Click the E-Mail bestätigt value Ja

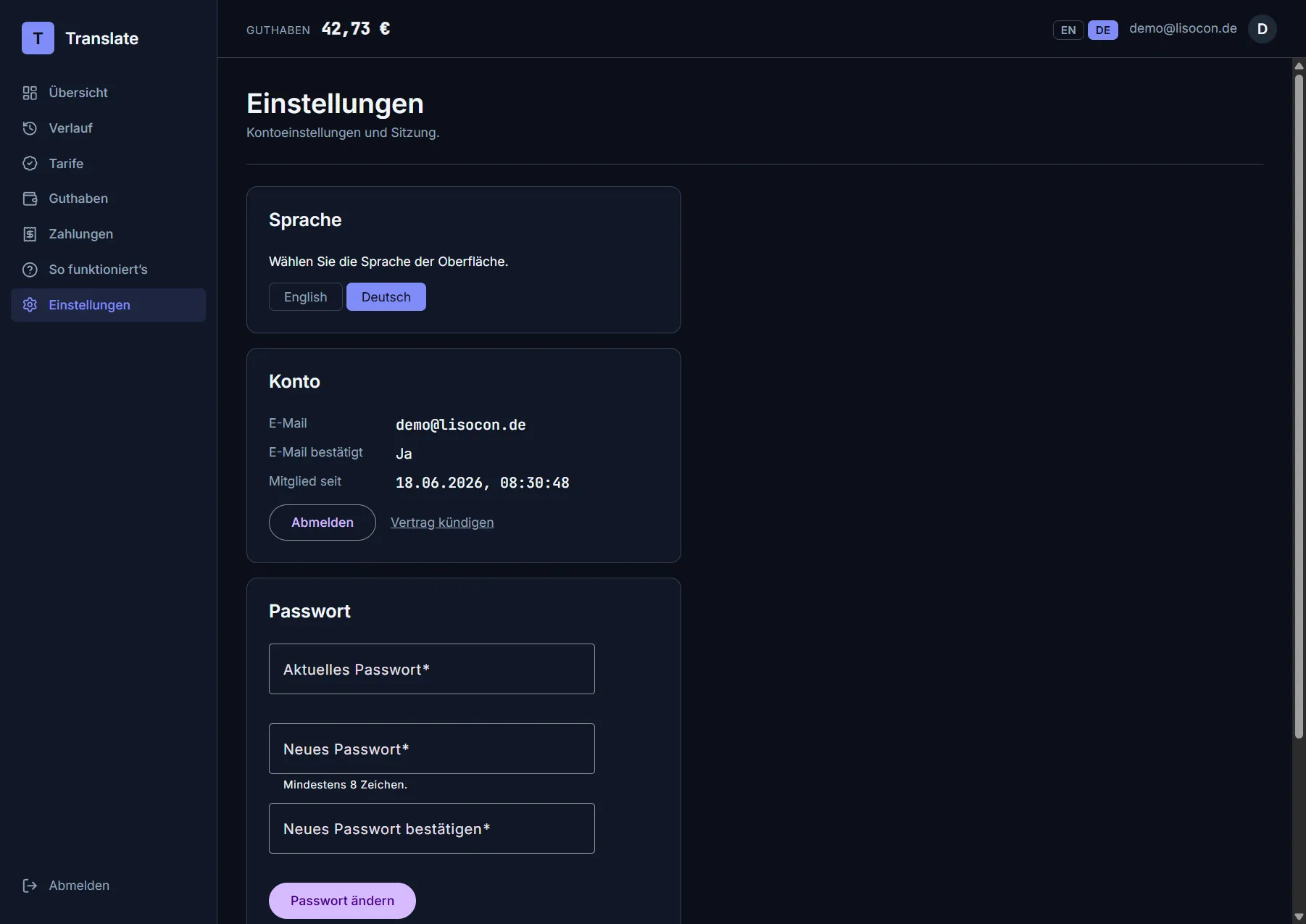click(404, 454)
